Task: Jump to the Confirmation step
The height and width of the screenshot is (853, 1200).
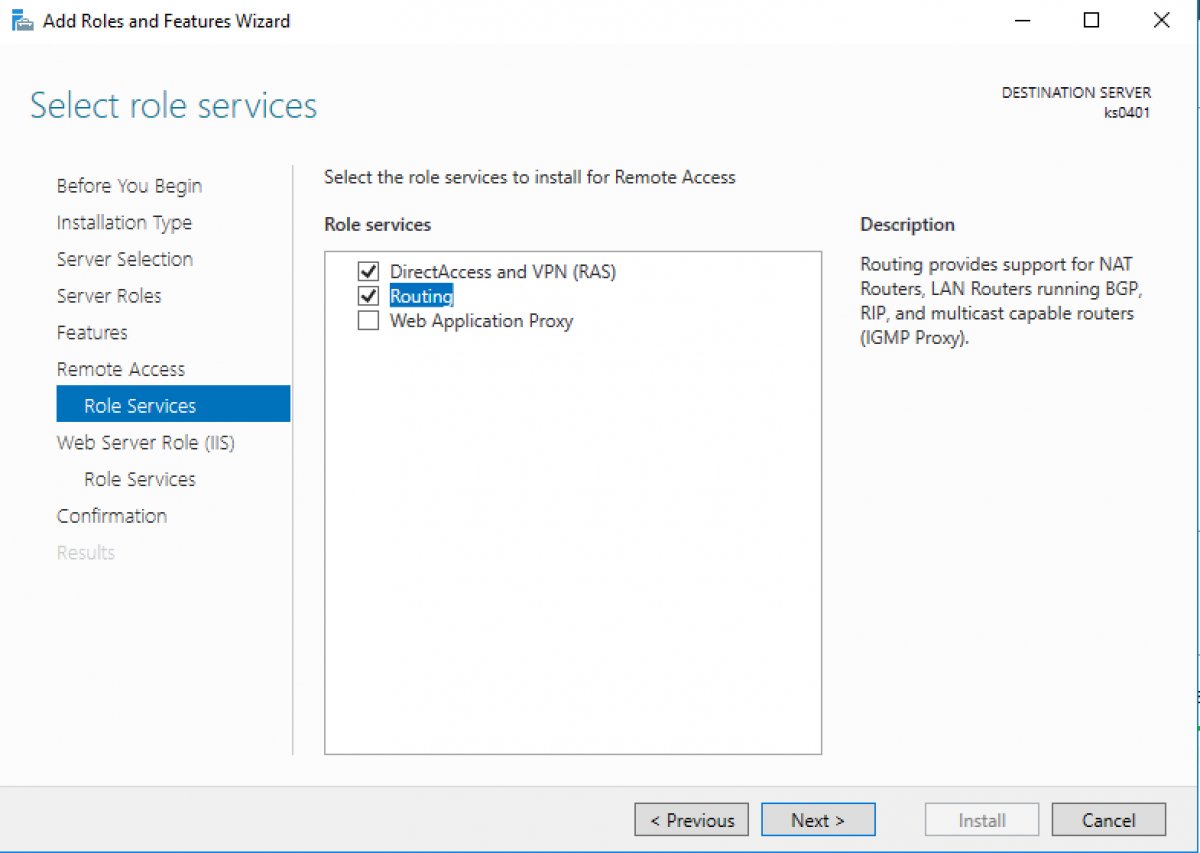Action: tap(111, 515)
